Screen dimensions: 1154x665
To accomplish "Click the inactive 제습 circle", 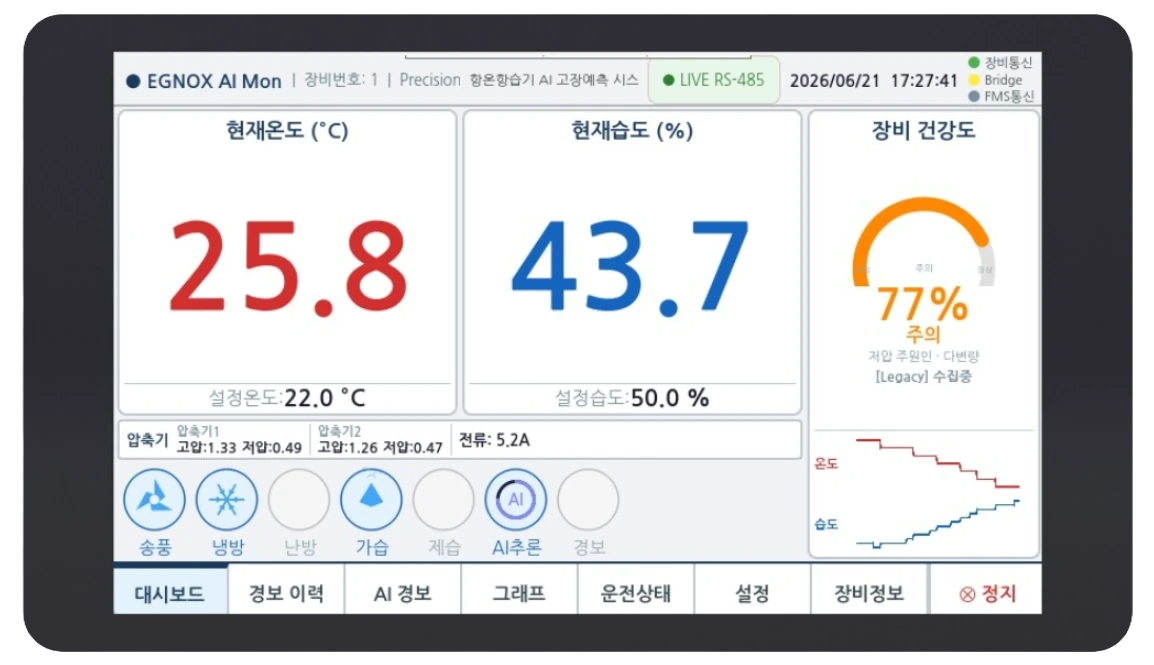I will click(x=443, y=499).
